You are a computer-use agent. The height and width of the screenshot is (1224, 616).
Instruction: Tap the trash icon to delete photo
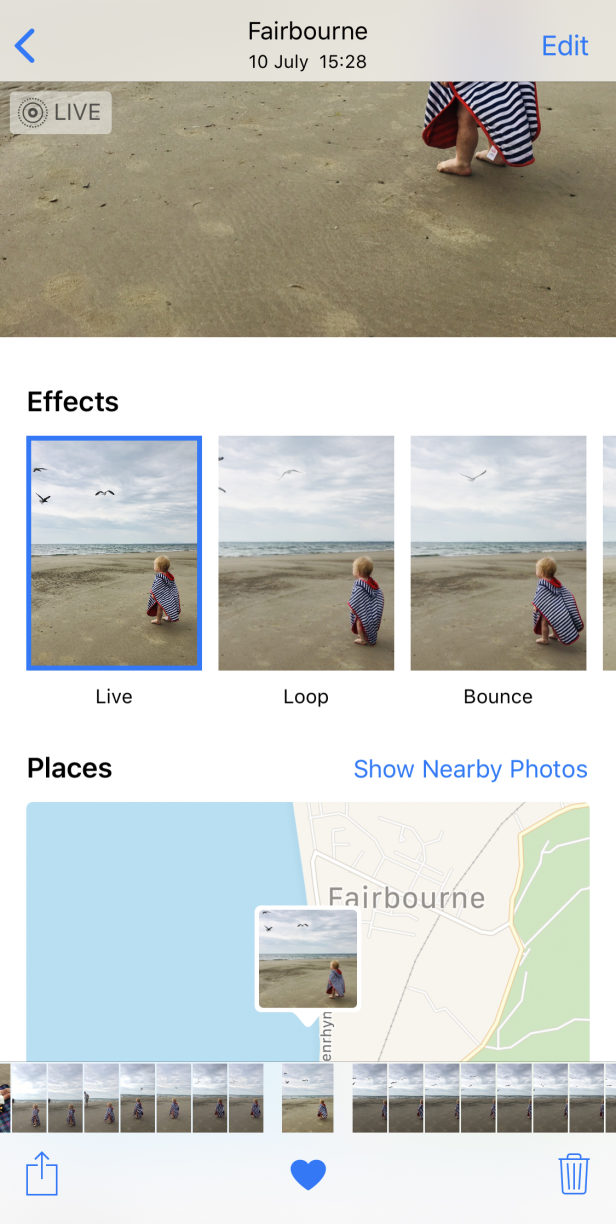(x=573, y=1174)
